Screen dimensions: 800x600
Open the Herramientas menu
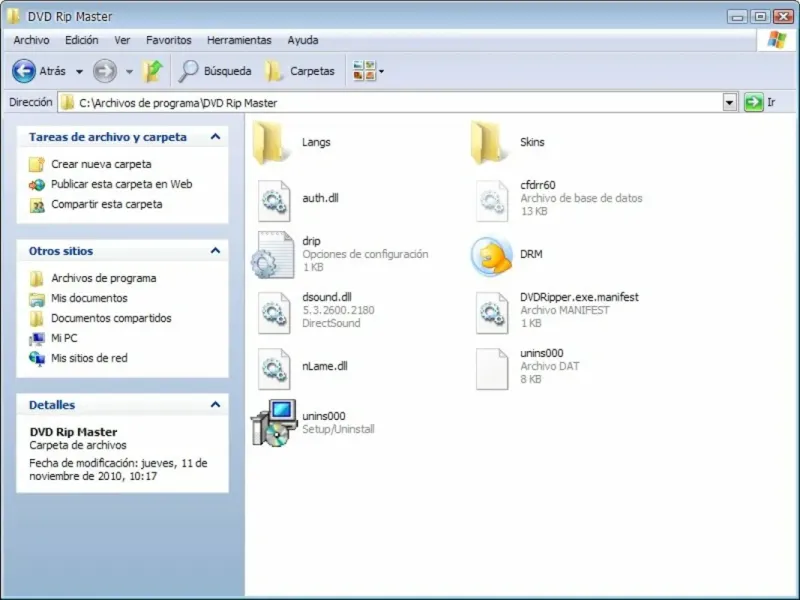pyautogui.click(x=239, y=40)
